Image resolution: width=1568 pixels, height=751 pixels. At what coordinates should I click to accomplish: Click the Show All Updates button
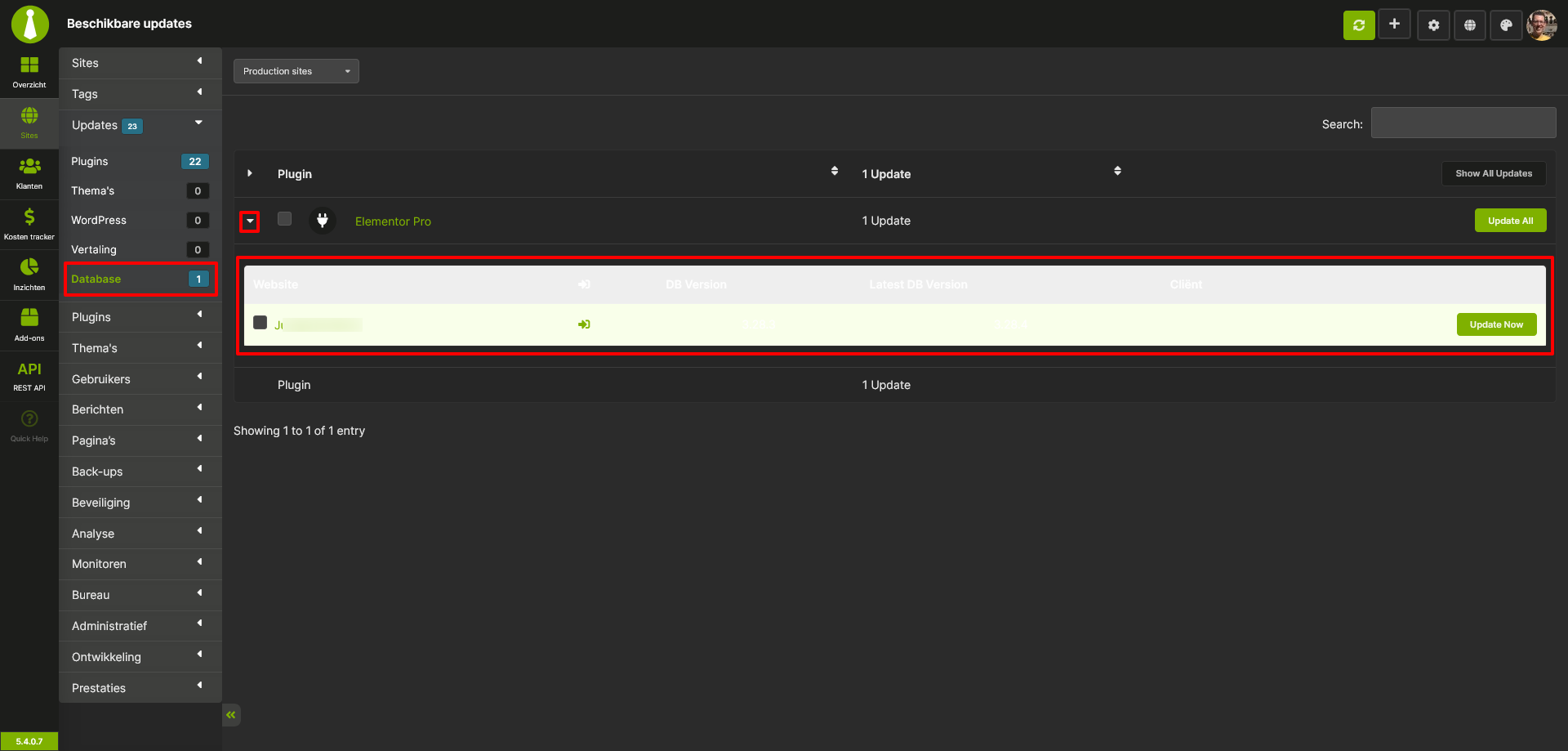tap(1494, 173)
